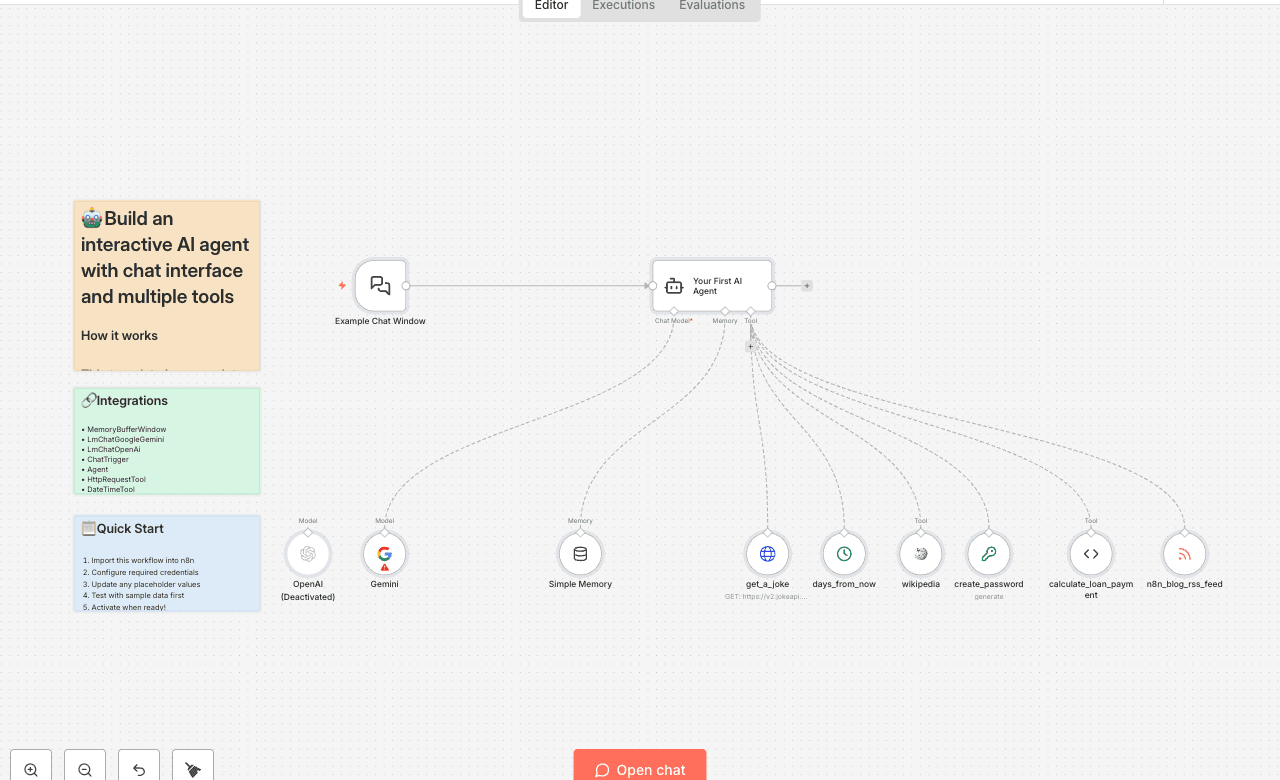
Task: Open the days_from_now datetime tool
Action: [x=844, y=553]
